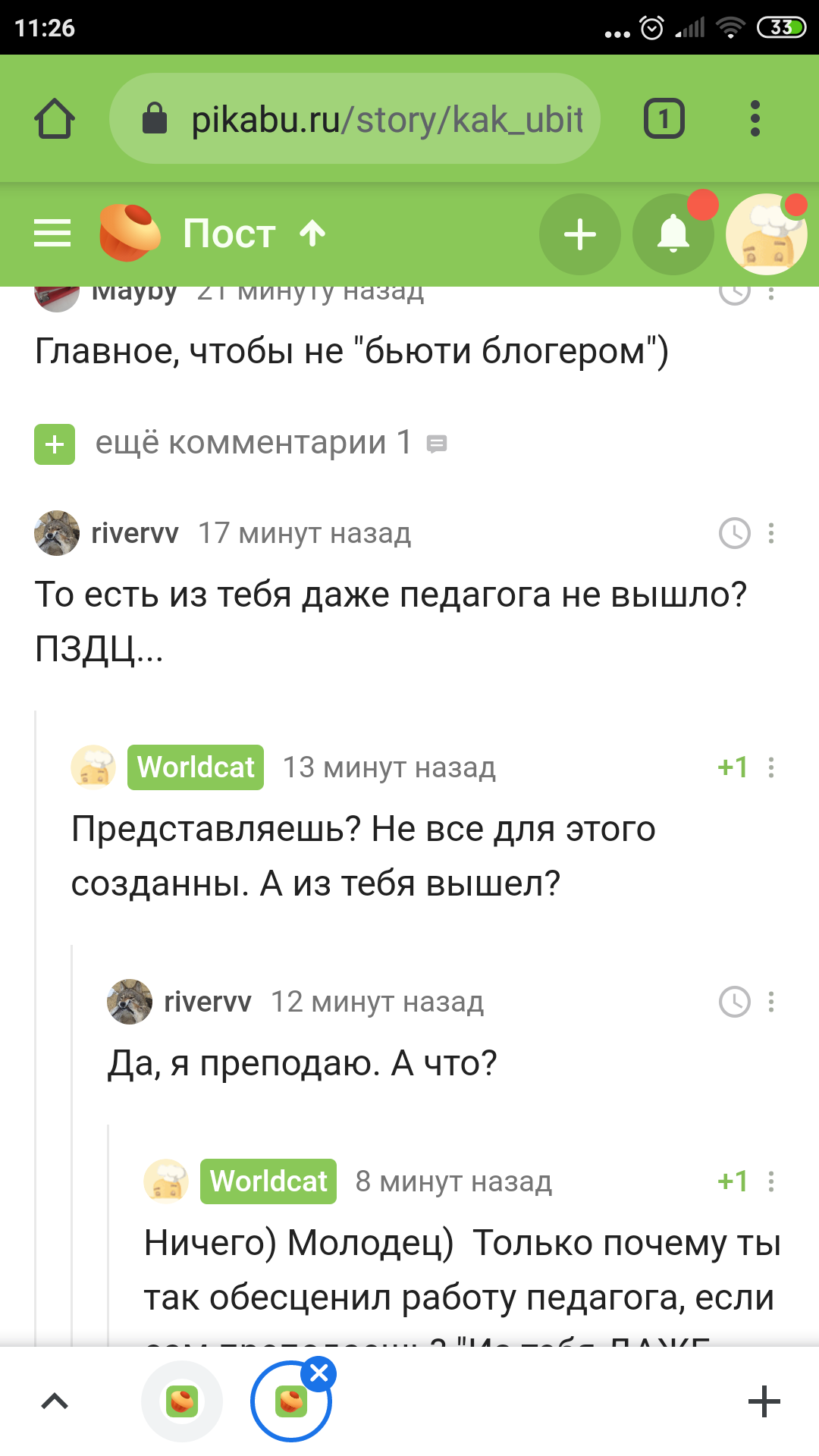Tap clock icon on rivervv's 17-minute comment
This screenshot has width=819, height=1456.
coord(734,533)
